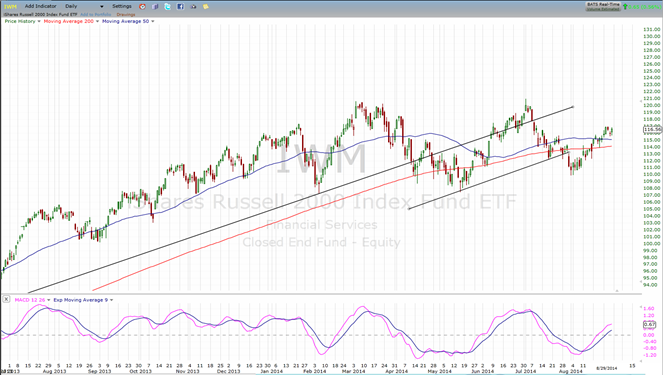Click the Add to Portfolio link
This screenshot has width=663, height=375.
[x=96, y=14]
